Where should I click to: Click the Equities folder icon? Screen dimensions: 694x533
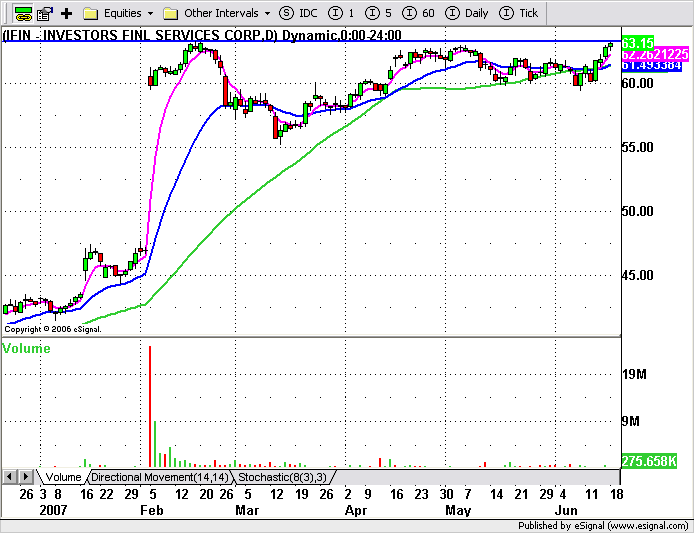[x=91, y=14]
